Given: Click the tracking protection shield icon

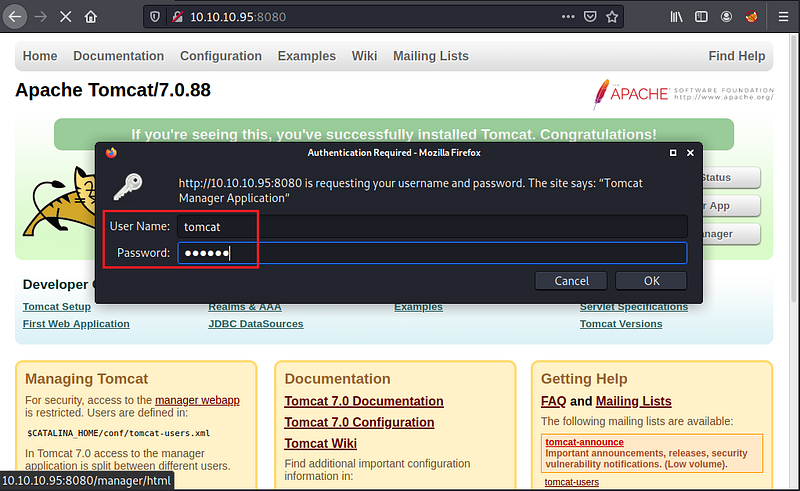Looking at the screenshot, I should (155, 17).
